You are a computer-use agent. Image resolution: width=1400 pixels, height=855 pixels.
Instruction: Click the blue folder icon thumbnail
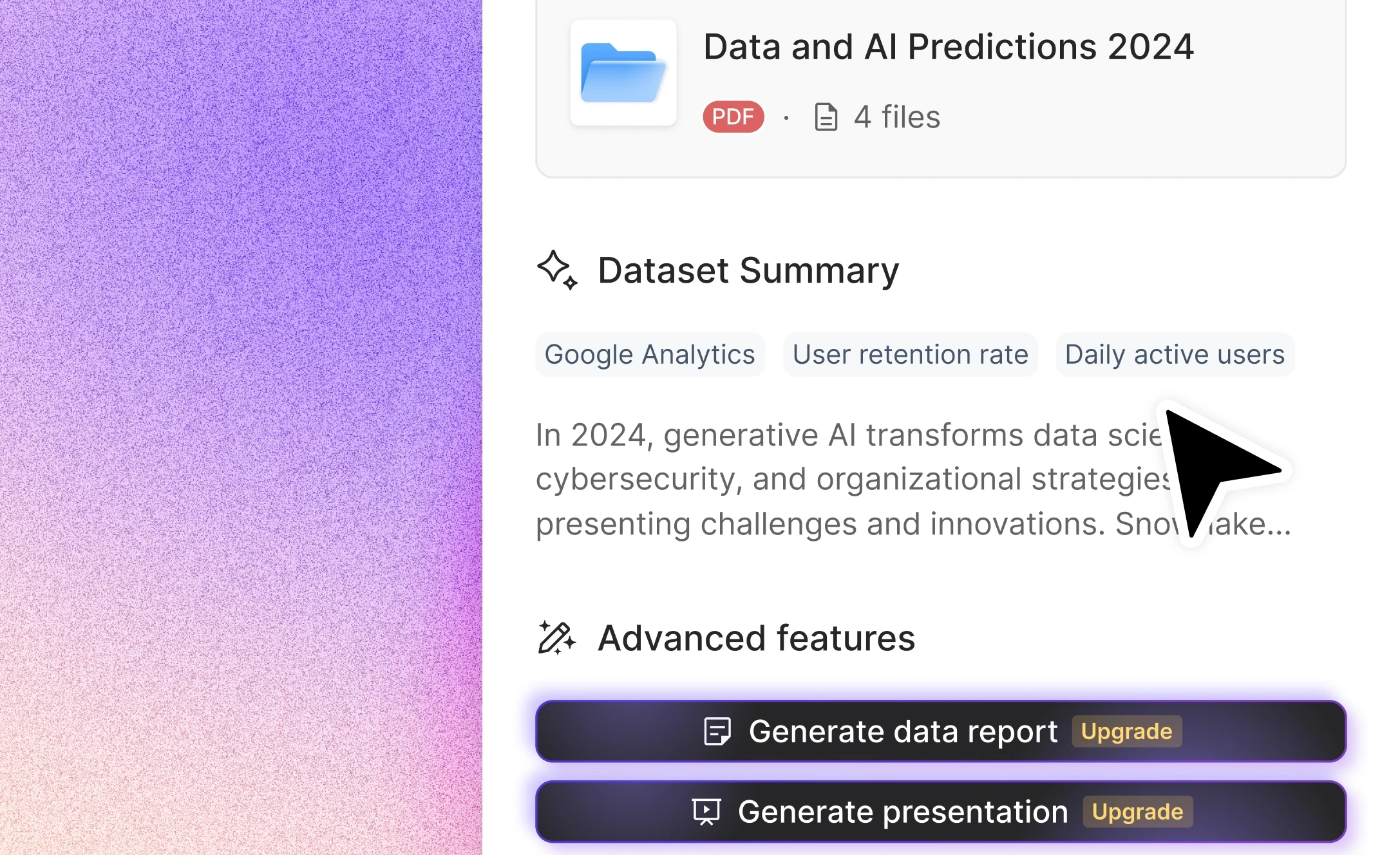tap(623, 72)
